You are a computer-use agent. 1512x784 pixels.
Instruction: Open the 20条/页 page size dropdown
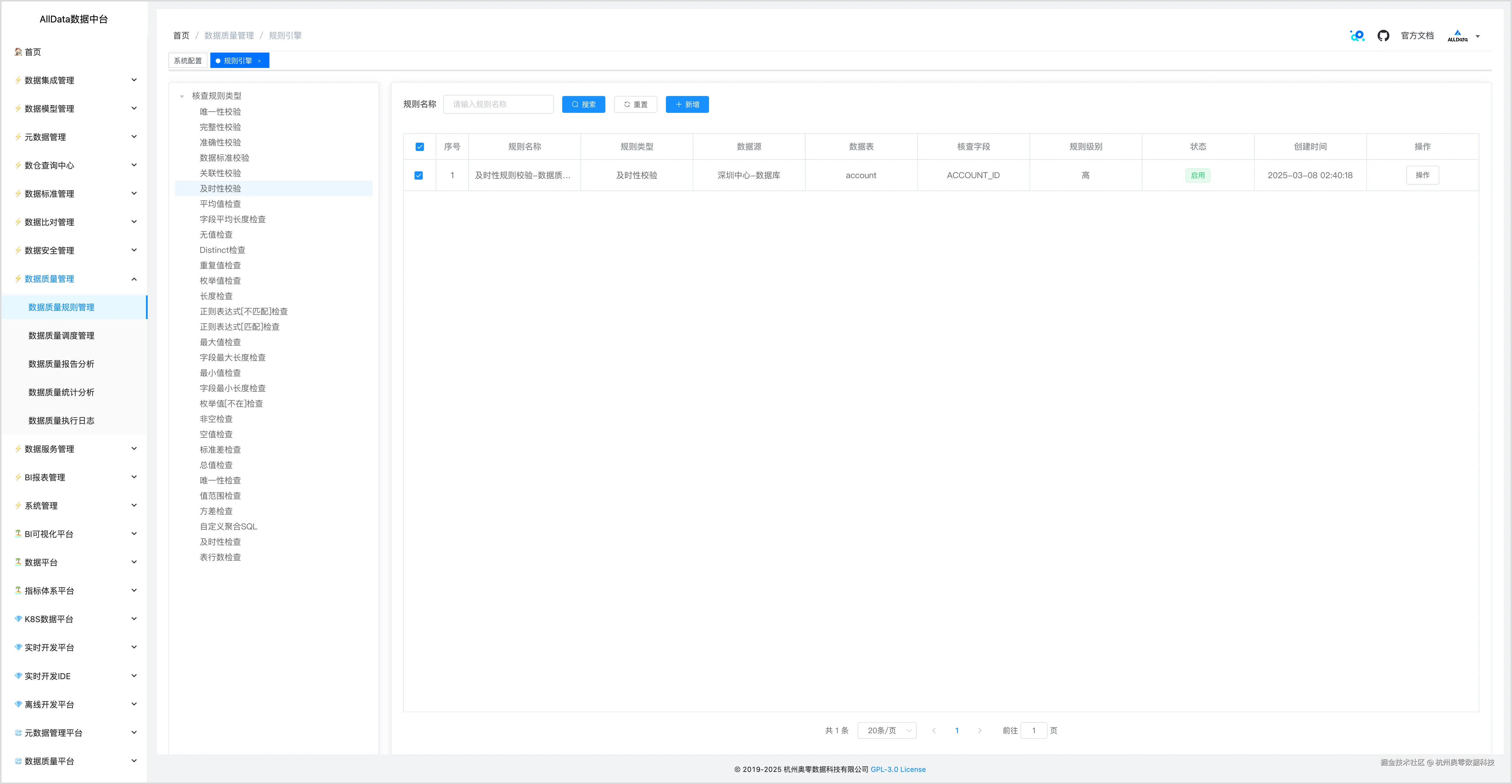coord(887,731)
